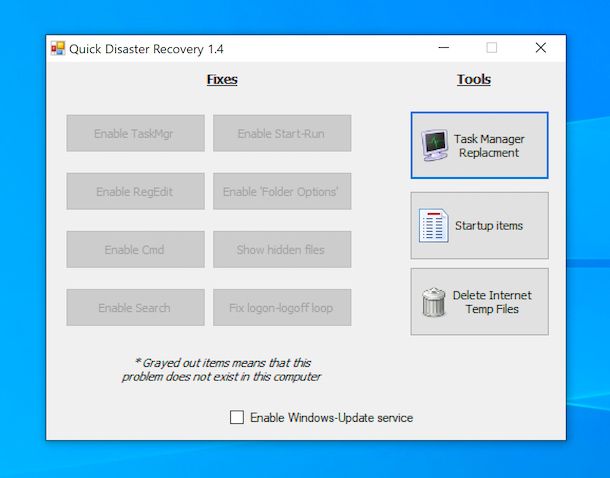Click Fix logon-logoff loop button
Image resolution: width=610 pixels, height=478 pixels.
282,307
